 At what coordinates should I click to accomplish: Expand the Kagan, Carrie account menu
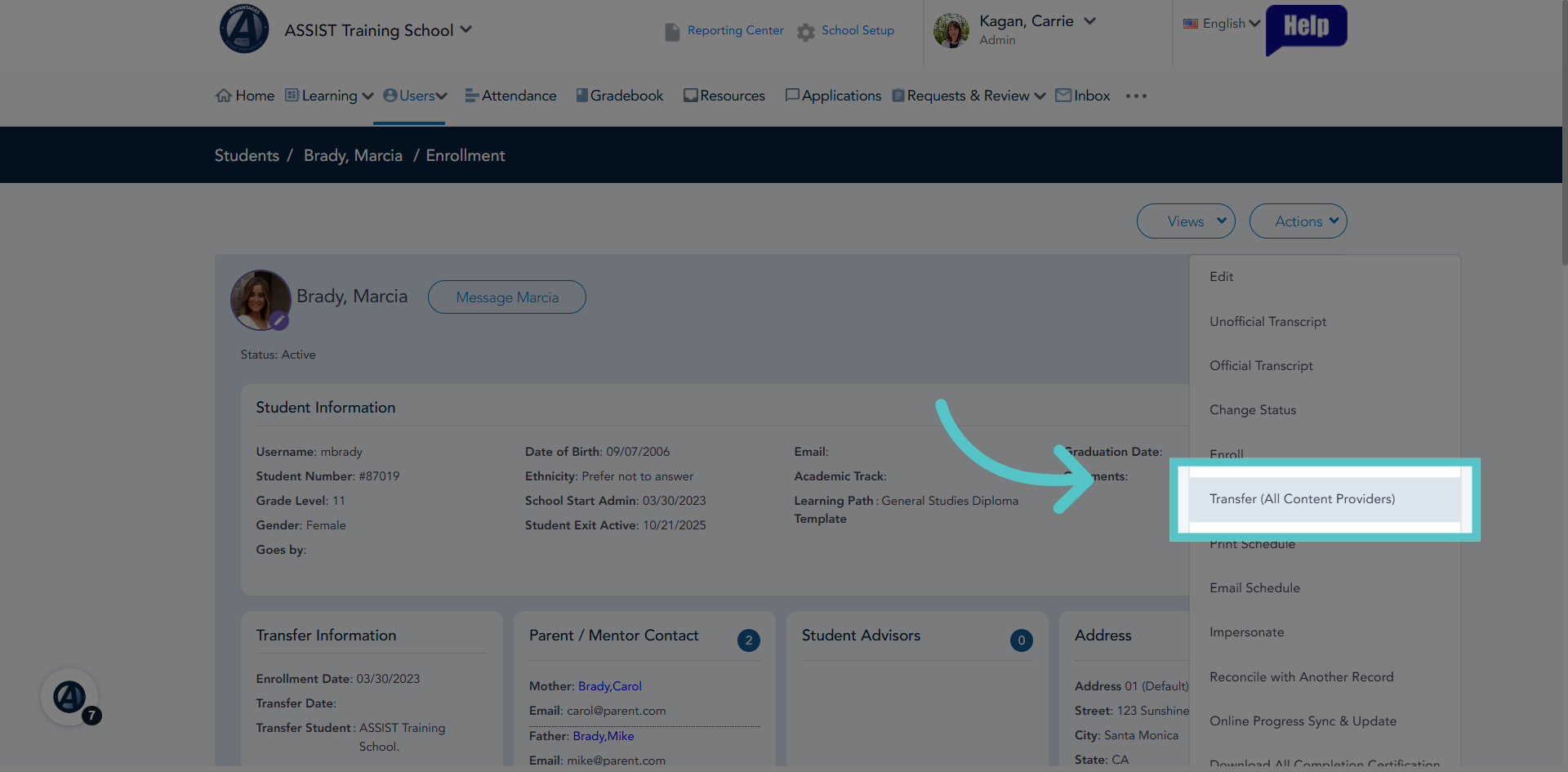coord(1090,21)
